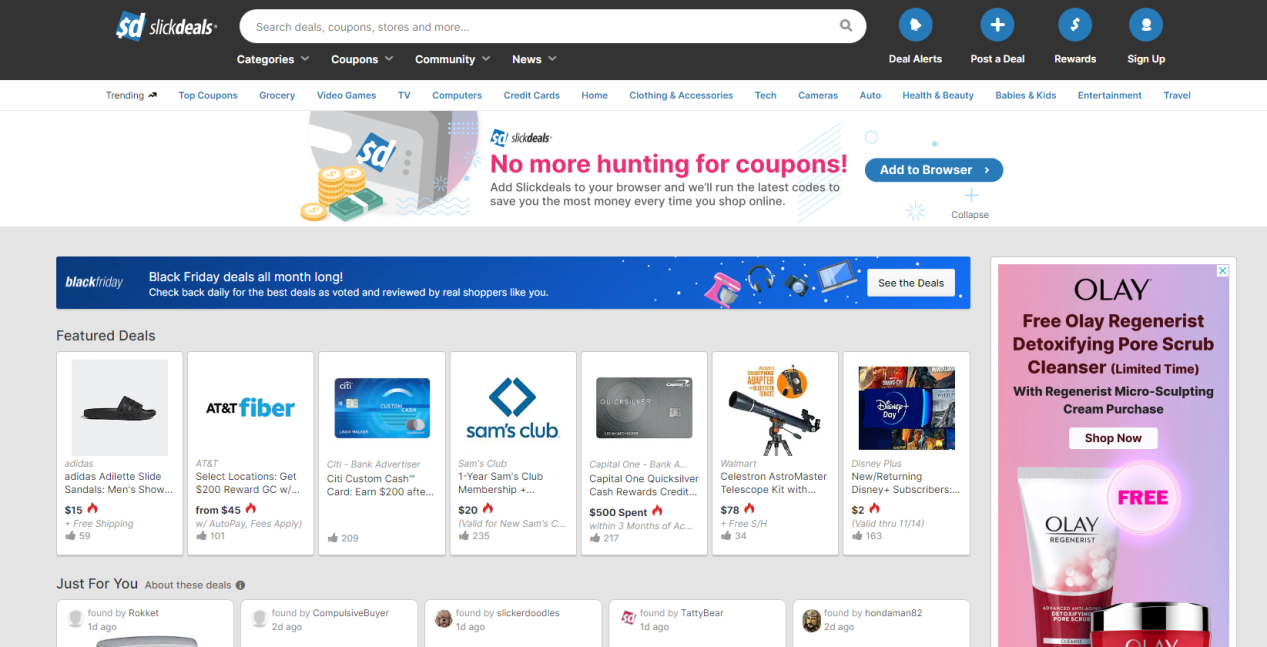Open the Video Games tab

coord(346,95)
